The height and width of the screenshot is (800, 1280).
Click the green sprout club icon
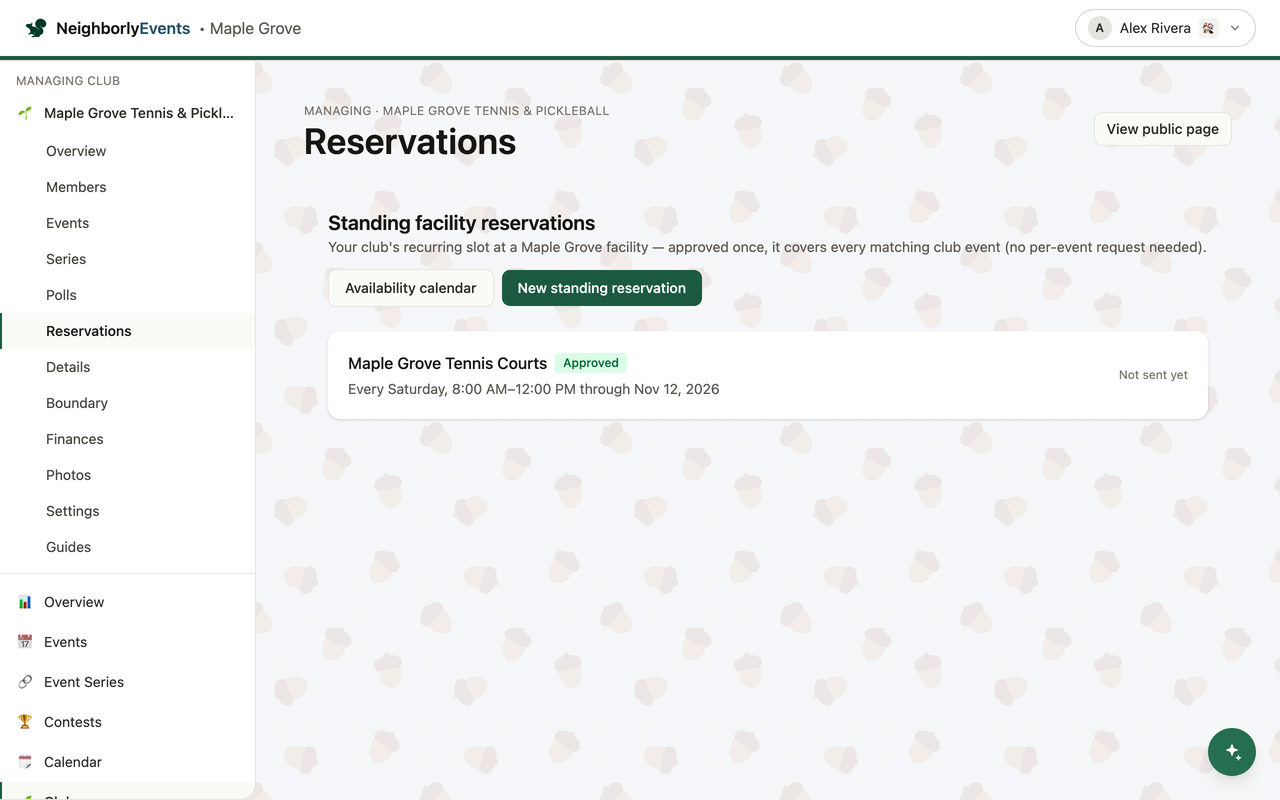click(25, 113)
